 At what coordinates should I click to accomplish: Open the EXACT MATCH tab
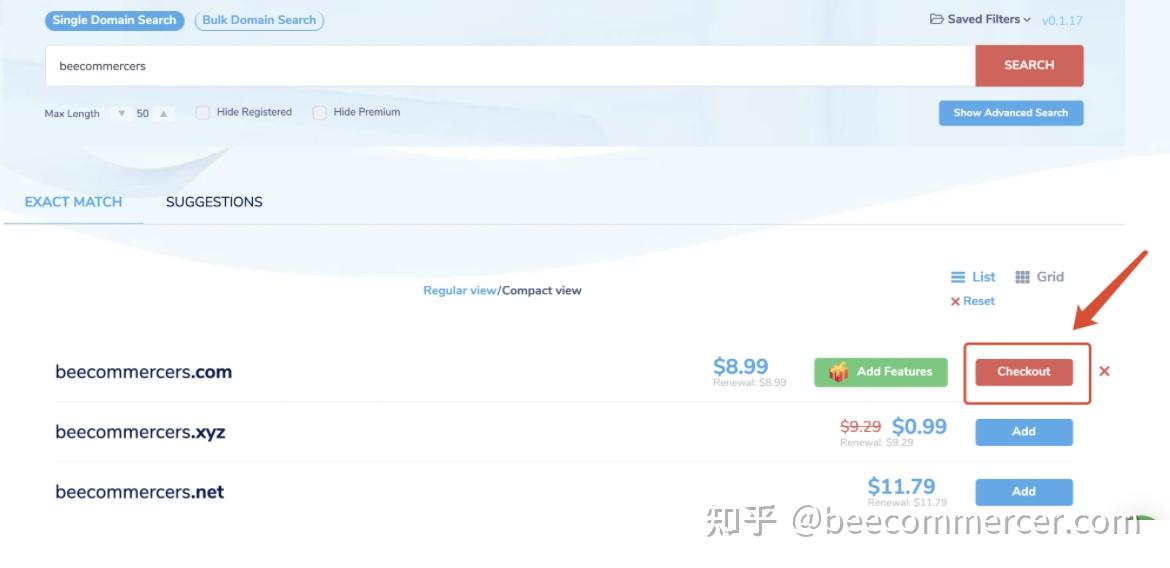(x=73, y=202)
